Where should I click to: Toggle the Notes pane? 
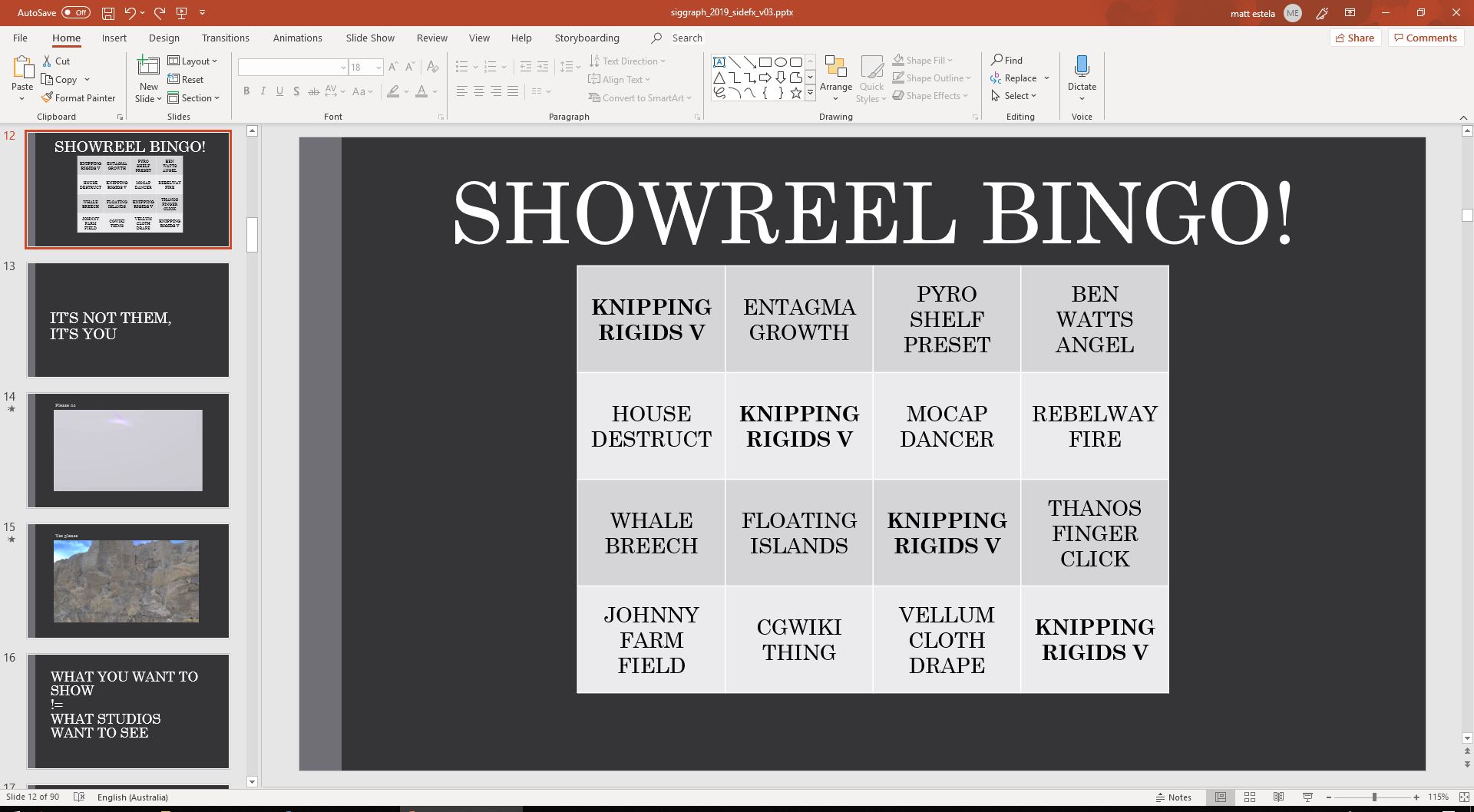coord(1173,797)
